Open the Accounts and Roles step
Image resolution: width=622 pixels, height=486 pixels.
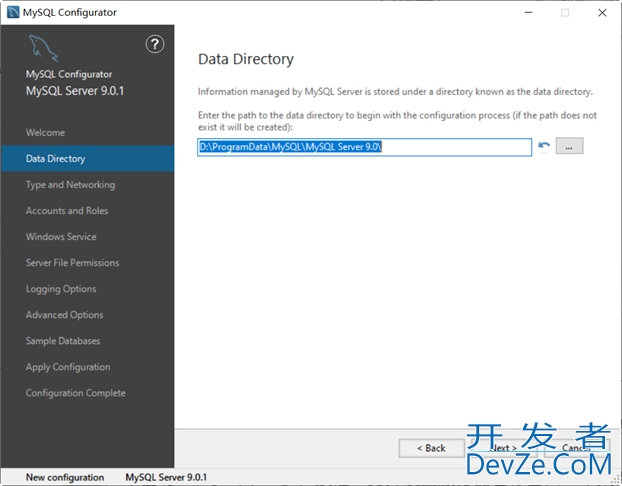[x=67, y=211]
